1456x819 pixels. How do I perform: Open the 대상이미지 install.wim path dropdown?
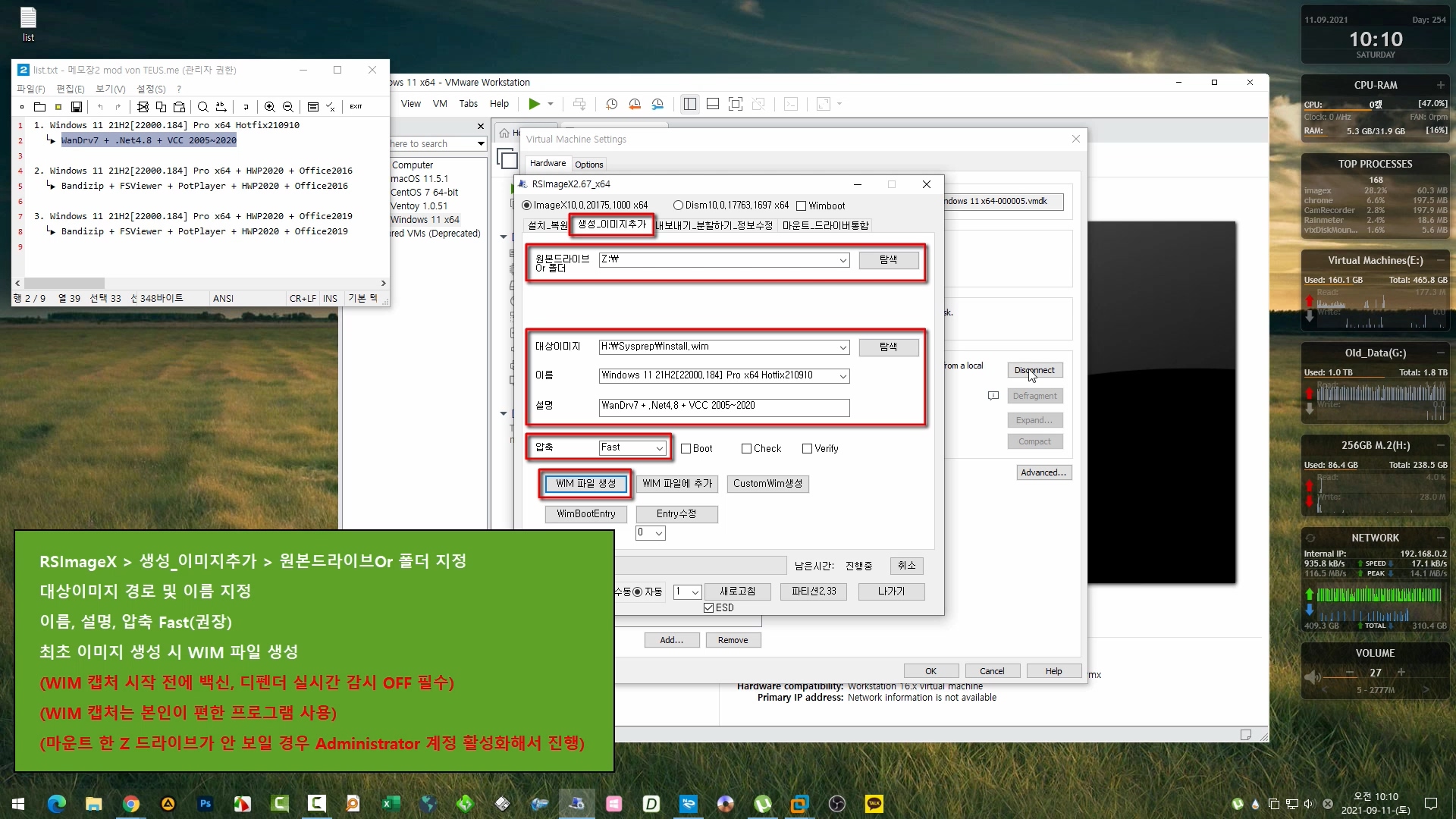843,347
